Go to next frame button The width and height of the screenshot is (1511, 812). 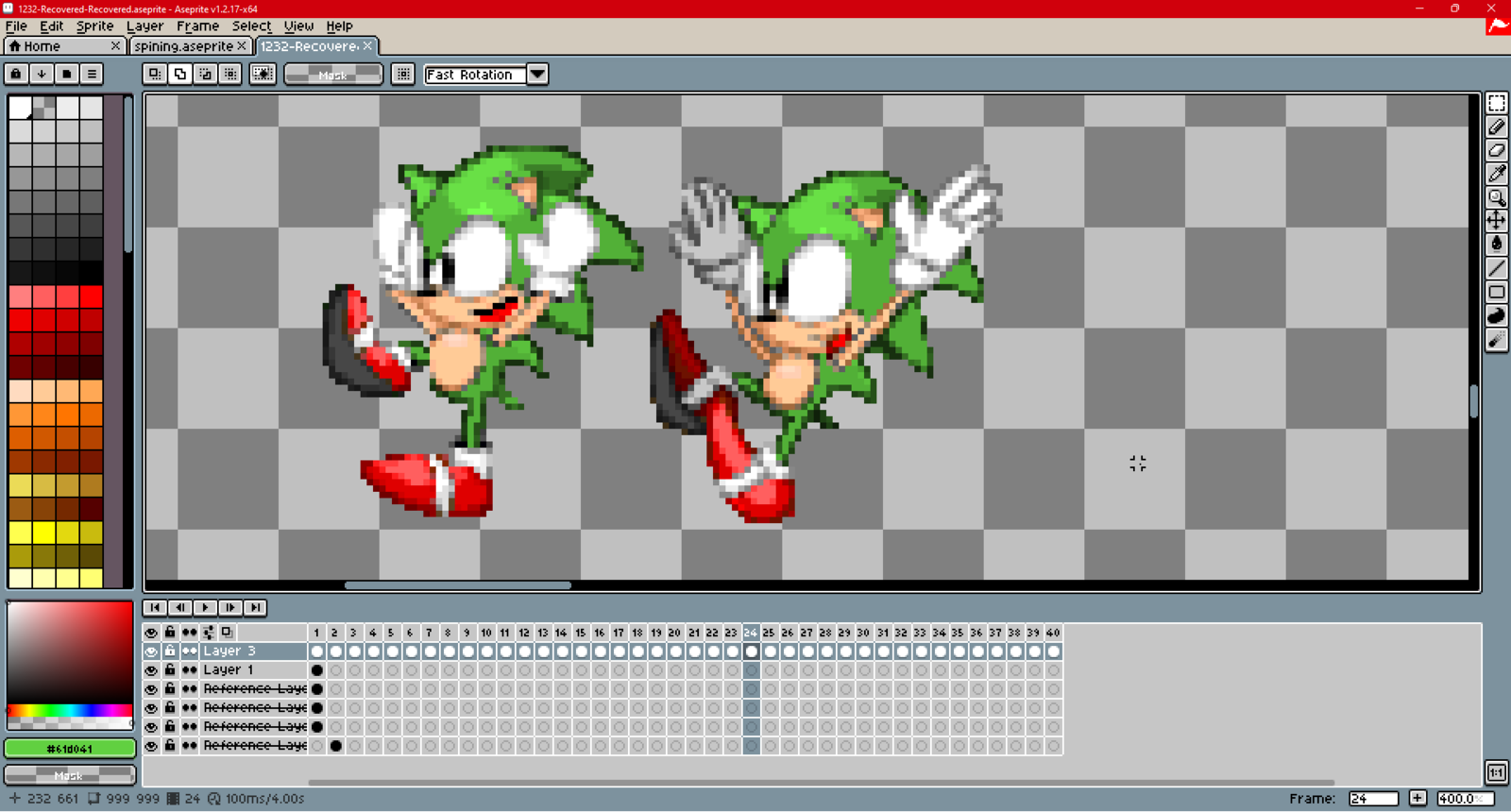229,608
